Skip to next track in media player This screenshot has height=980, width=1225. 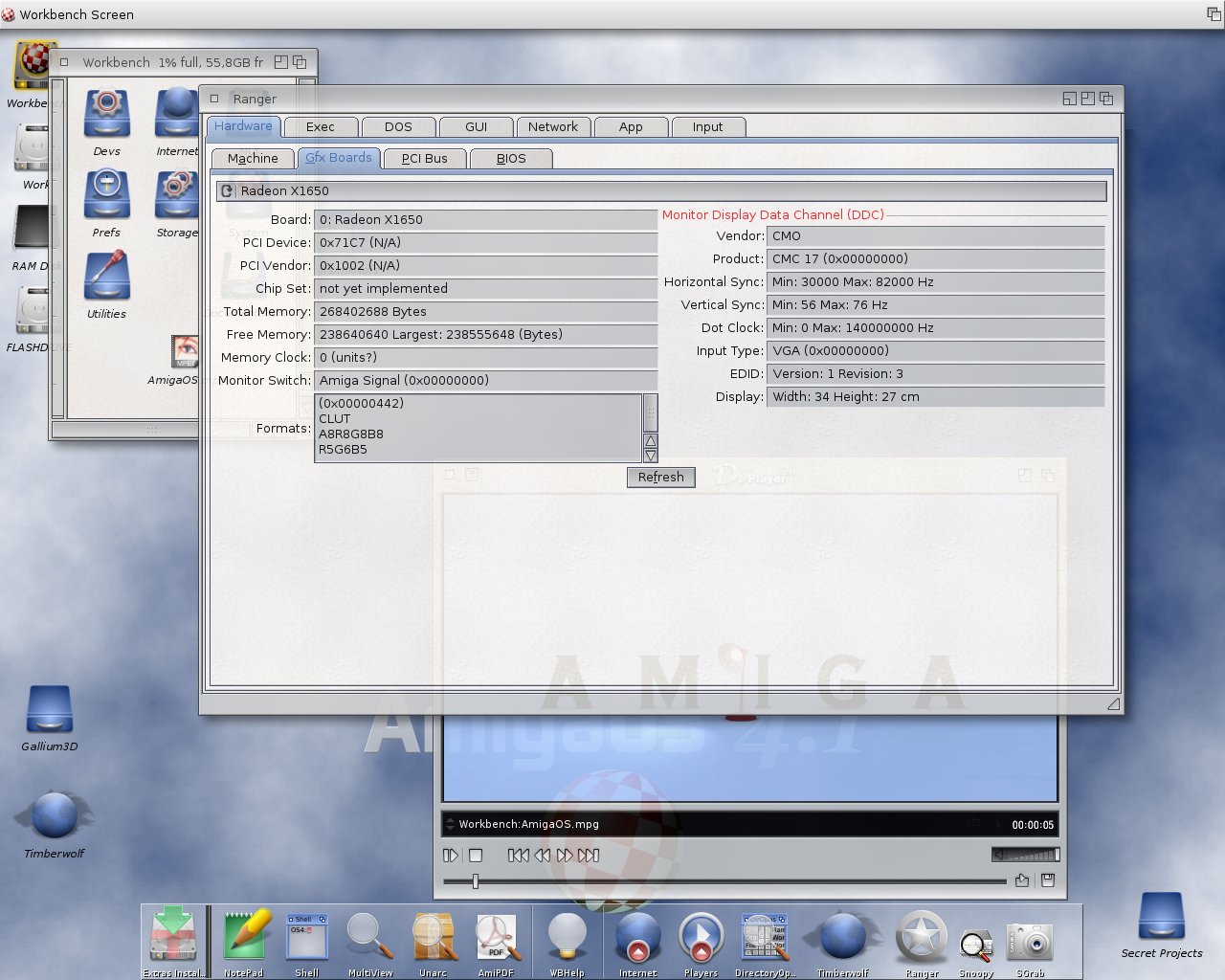tap(589, 855)
